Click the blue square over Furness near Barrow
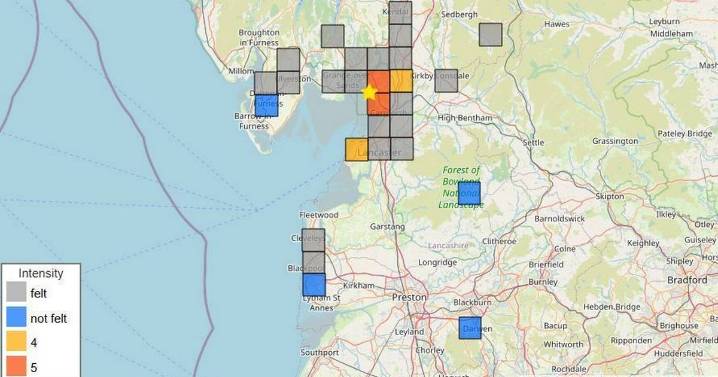Screen dimensions: 718x377 (267, 105)
